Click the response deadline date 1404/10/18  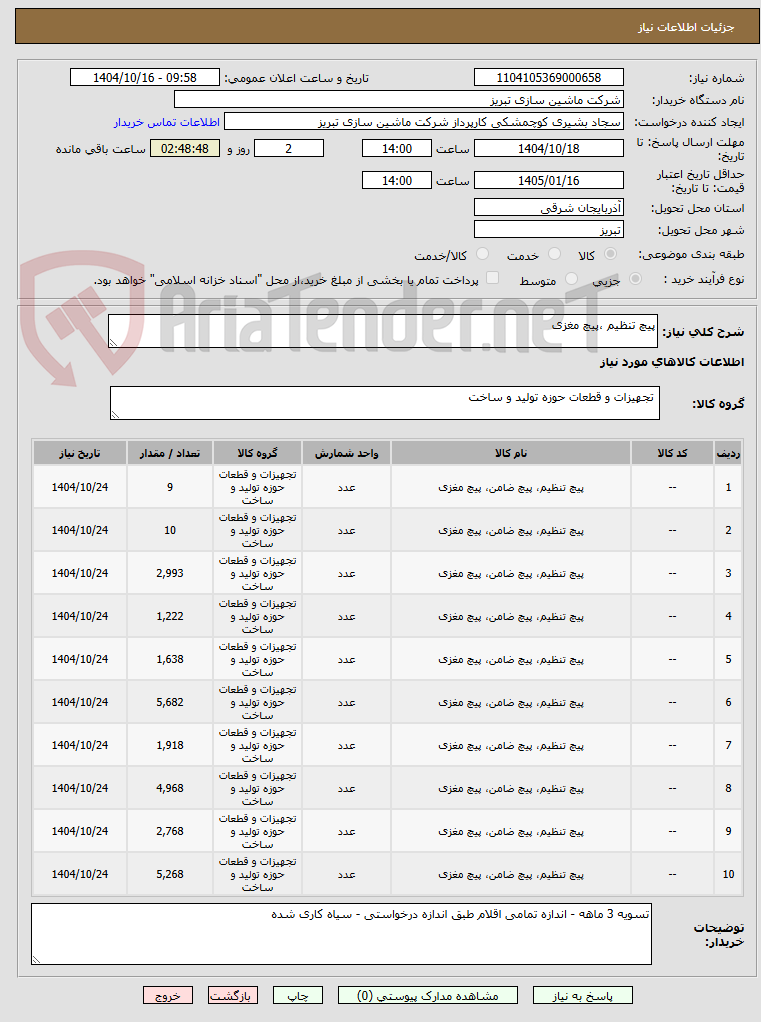coord(549,148)
